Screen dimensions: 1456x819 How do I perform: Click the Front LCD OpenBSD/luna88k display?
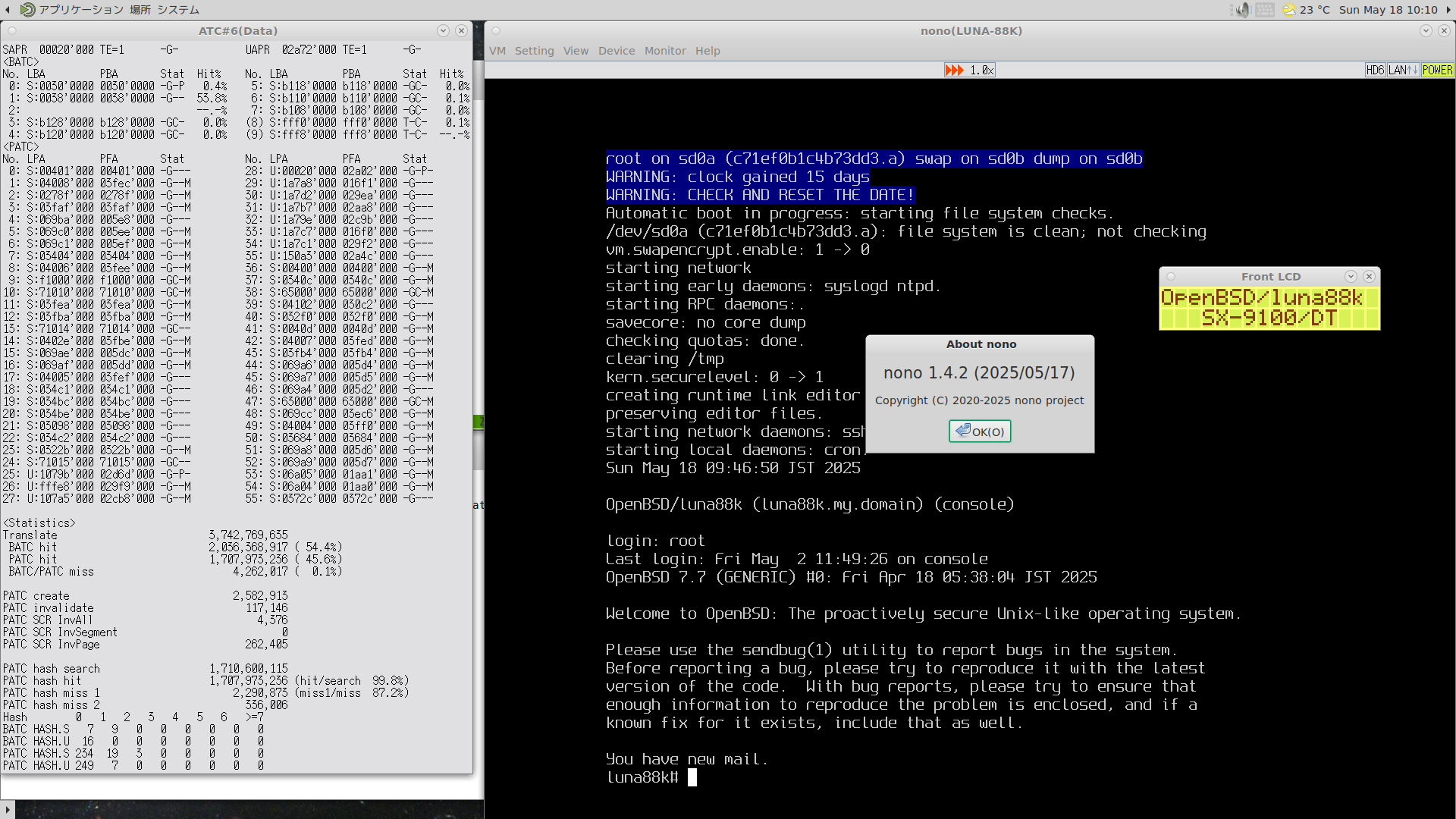click(x=1269, y=308)
